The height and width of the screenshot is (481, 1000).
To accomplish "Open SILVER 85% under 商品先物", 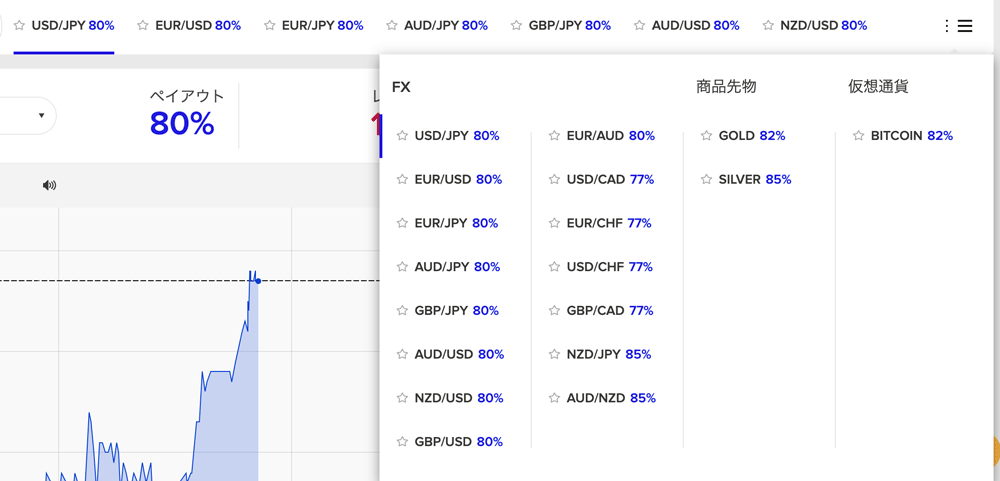I will [x=755, y=179].
